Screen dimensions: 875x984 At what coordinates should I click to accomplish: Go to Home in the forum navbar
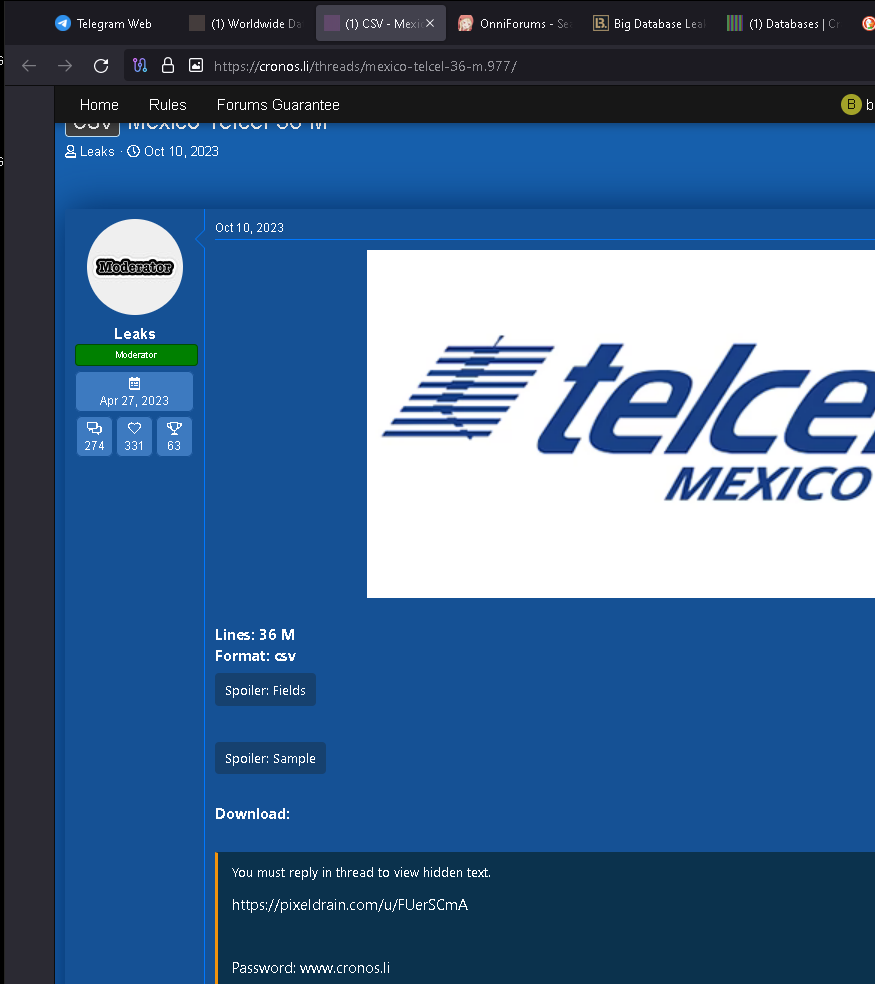(99, 104)
